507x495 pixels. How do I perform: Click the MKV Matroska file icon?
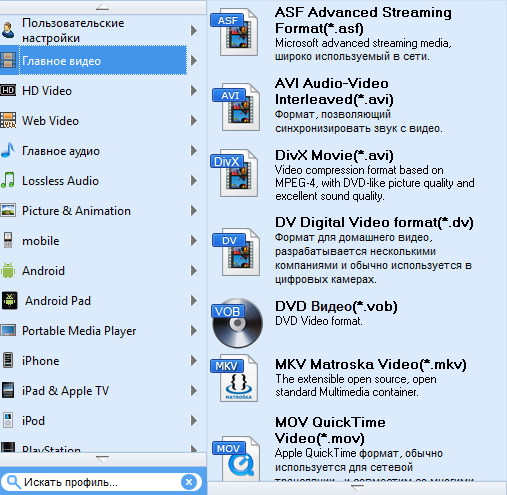point(235,378)
